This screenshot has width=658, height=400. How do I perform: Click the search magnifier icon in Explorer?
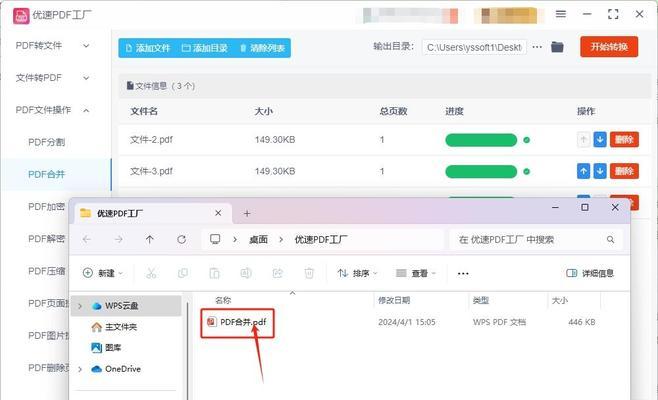[x=610, y=240]
